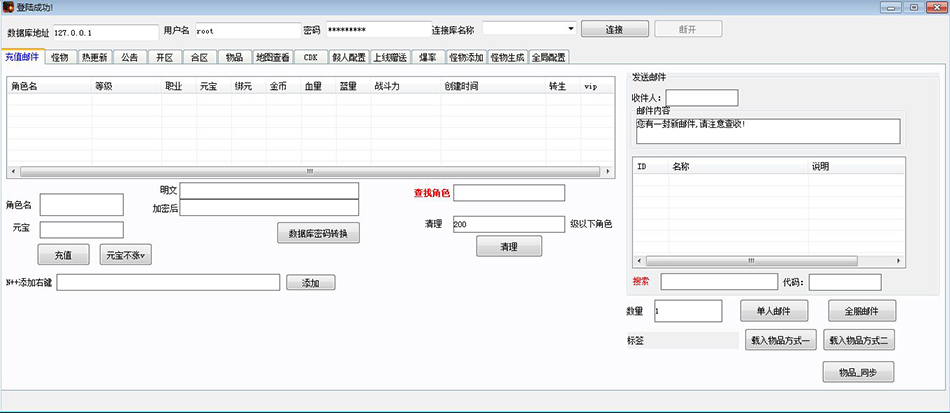Click the character table's scroll-right arrow
The width and height of the screenshot is (950, 413).
[x=608, y=172]
